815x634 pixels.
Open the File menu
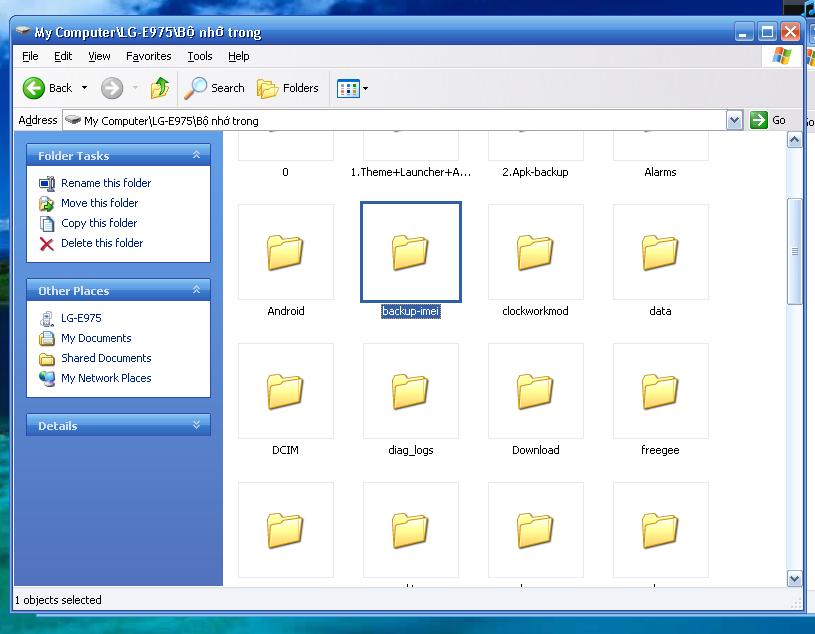point(30,56)
